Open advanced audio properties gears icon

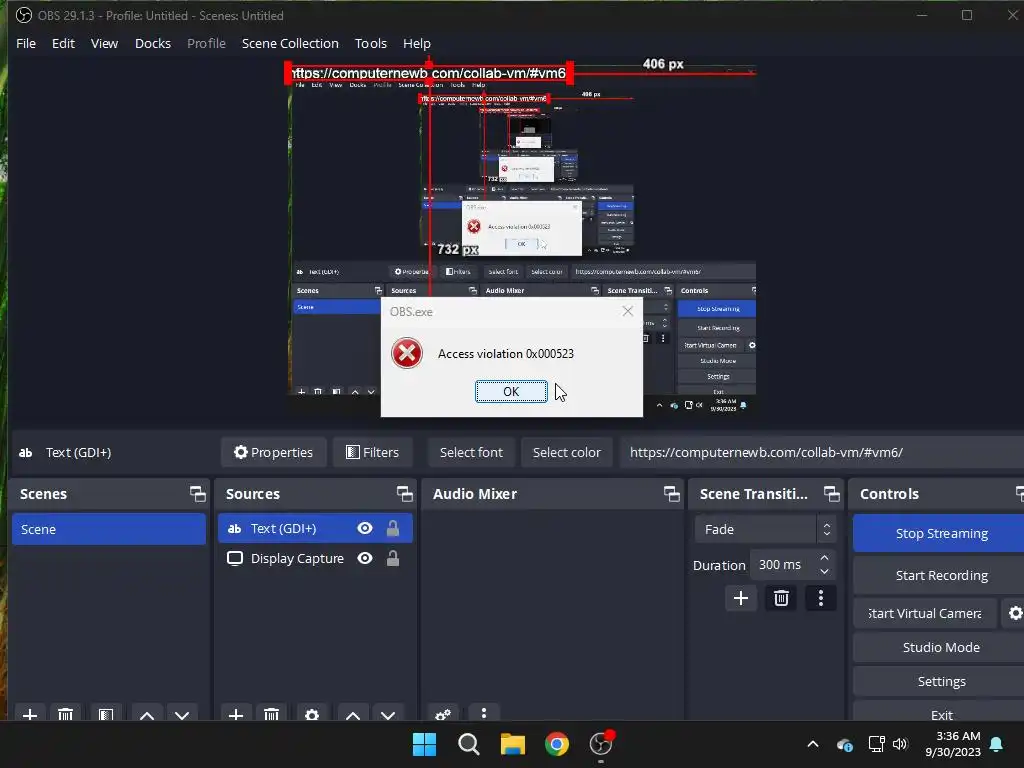point(443,714)
